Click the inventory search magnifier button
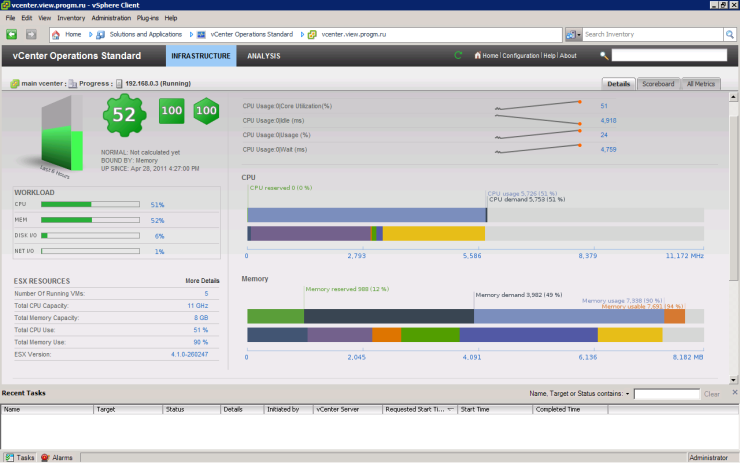 coord(730,34)
